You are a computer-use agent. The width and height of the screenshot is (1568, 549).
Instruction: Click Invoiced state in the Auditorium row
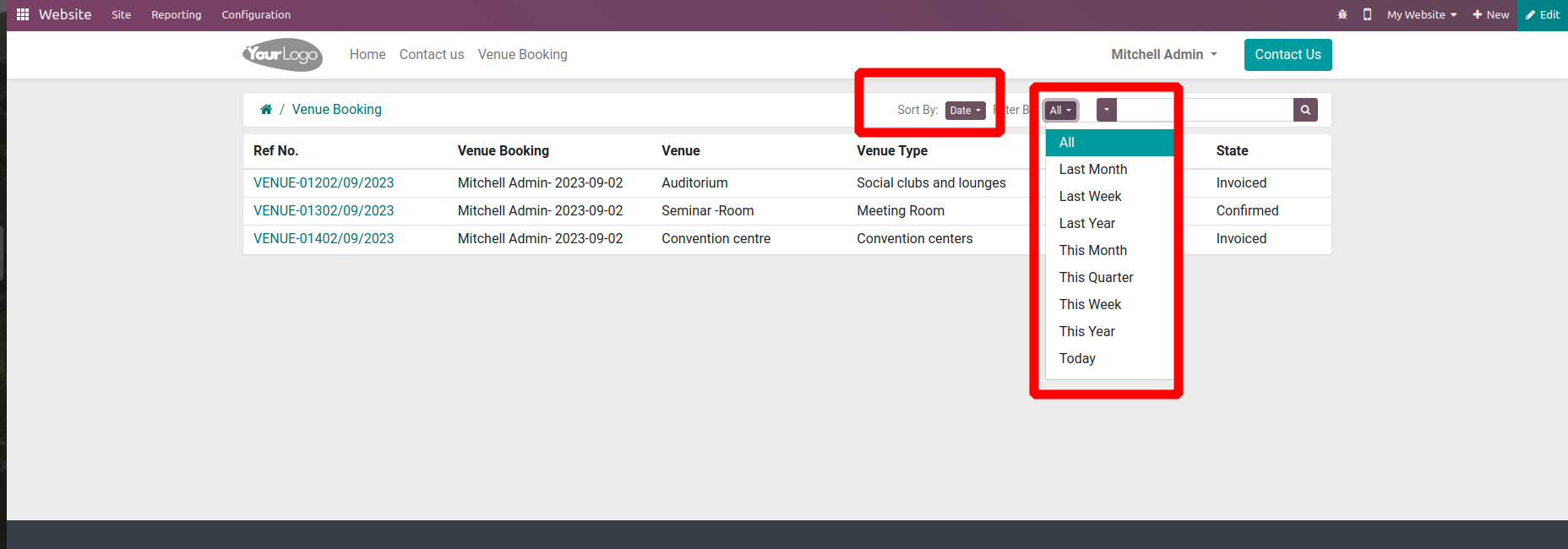coord(1242,182)
